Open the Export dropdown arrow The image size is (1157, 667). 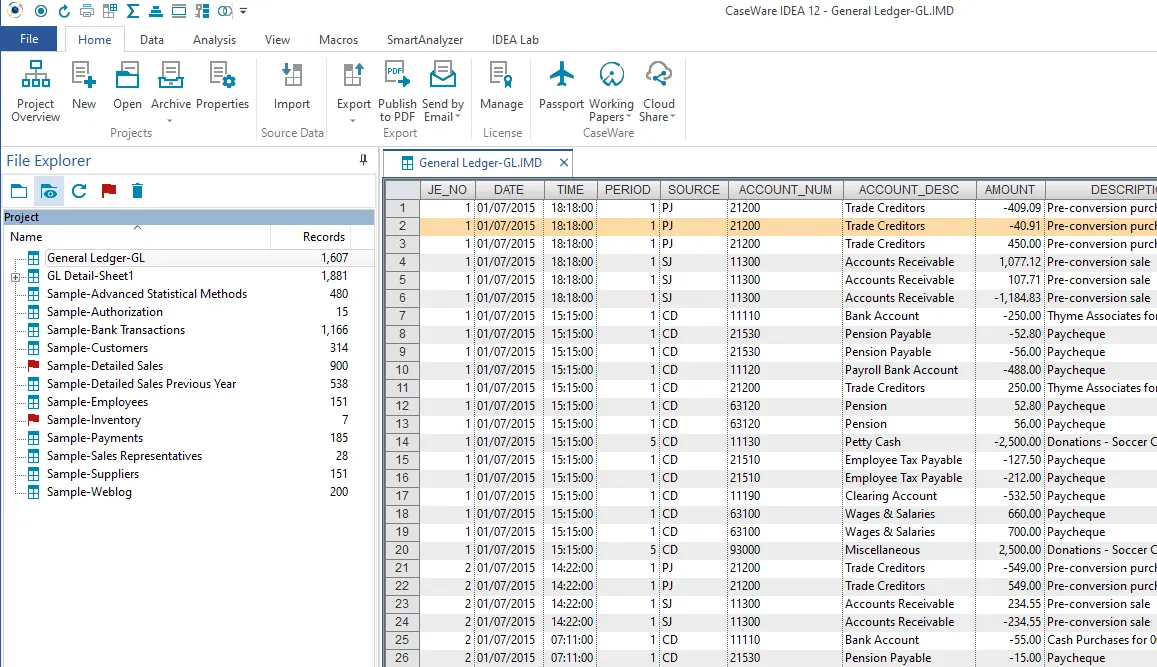point(353,120)
